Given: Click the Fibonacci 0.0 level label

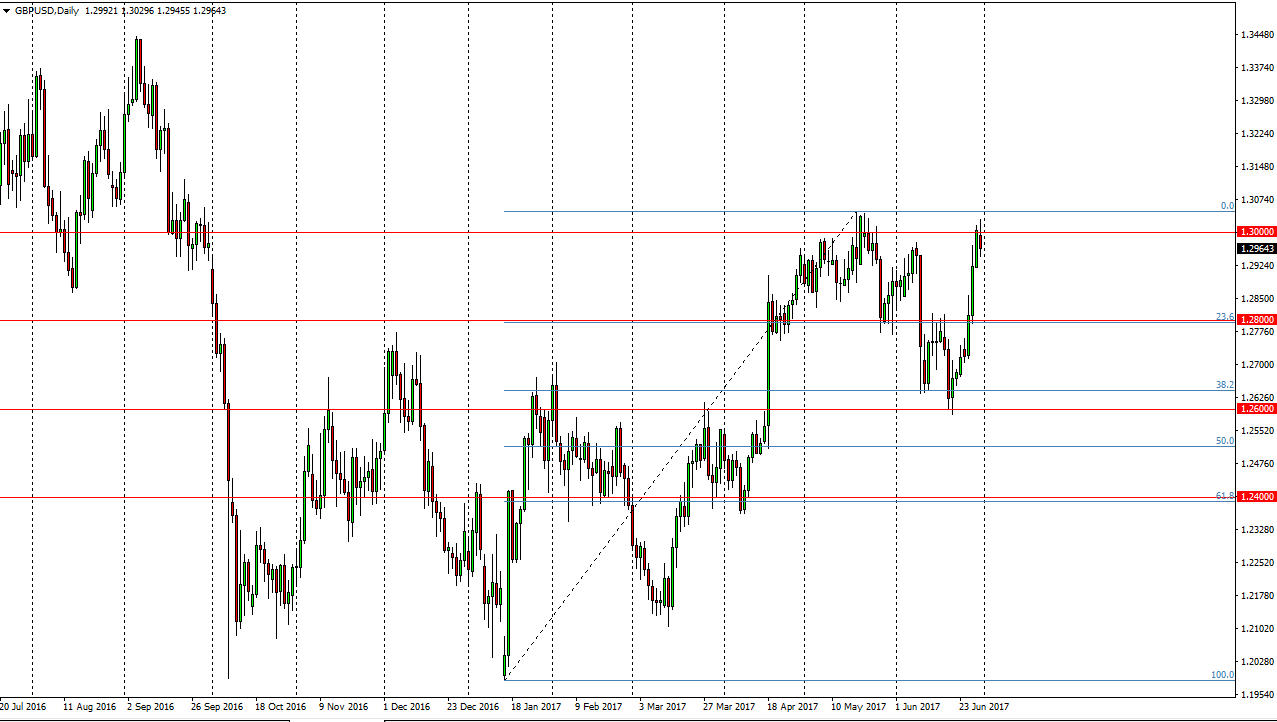Looking at the screenshot, I should [x=1227, y=206].
